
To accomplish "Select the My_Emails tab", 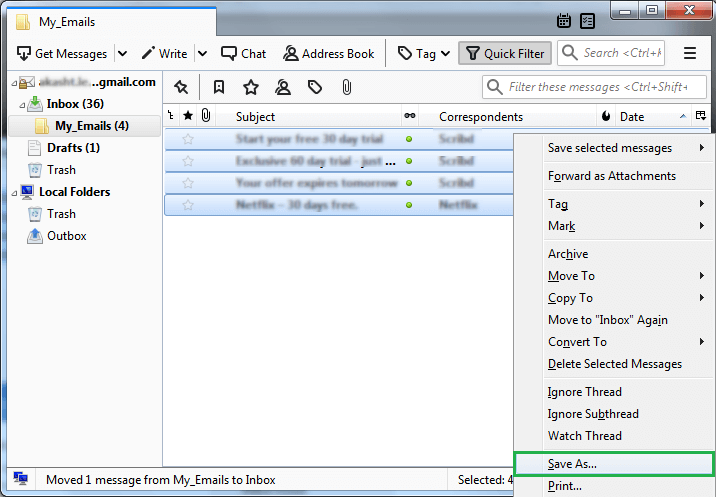I will pos(112,21).
